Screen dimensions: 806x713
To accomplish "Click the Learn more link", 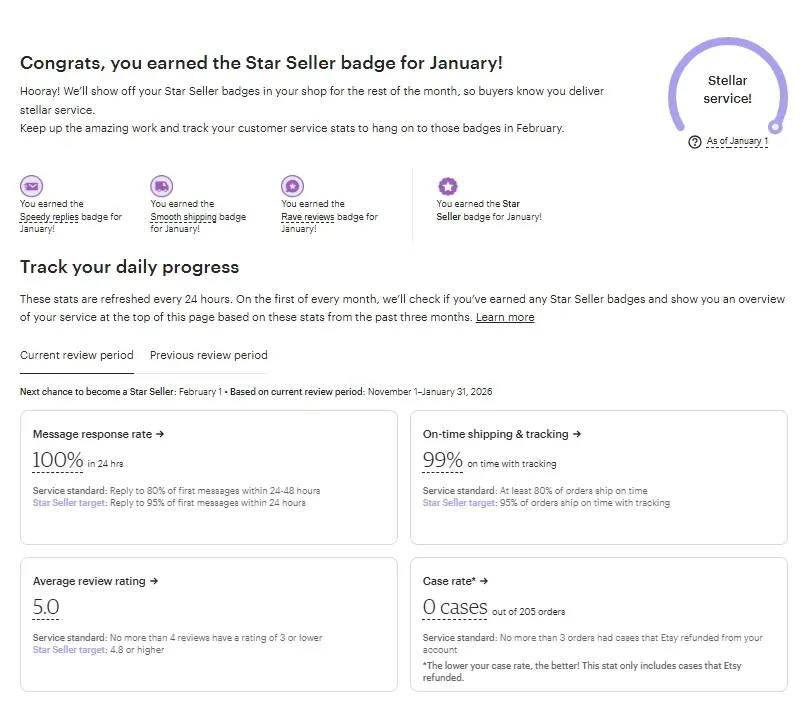I will 505,318.
